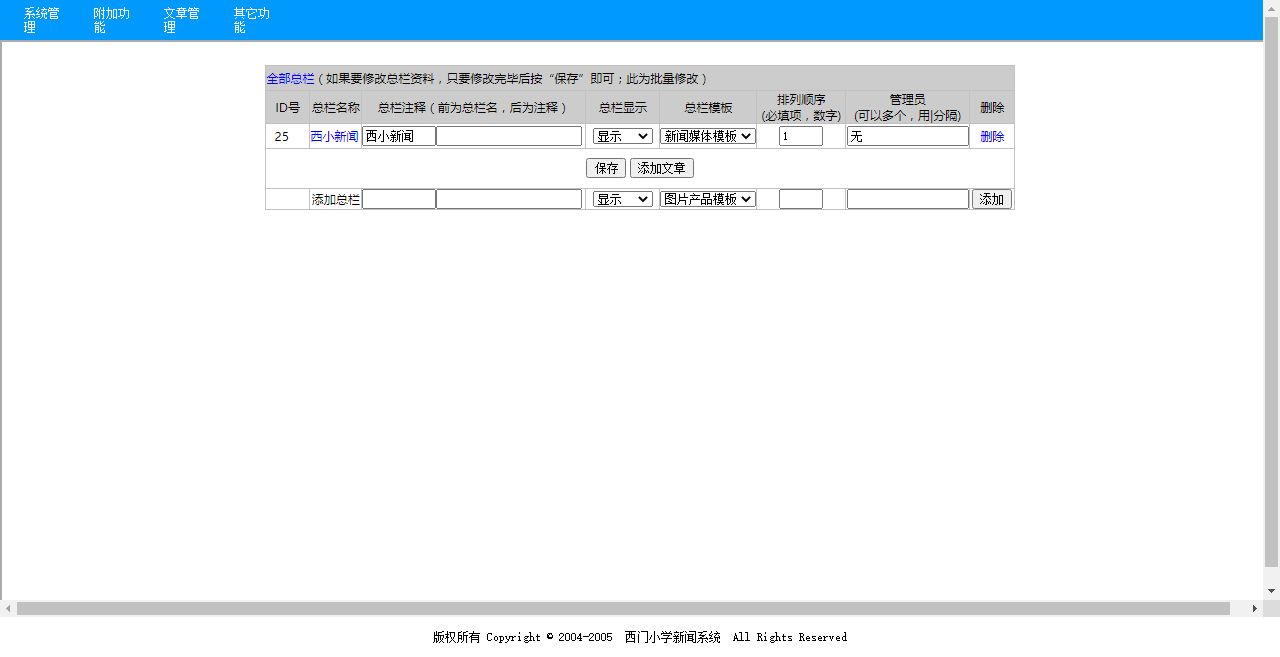Screen dimensions: 1280x657
Task: Click the 排列顺序 column header
Action: pos(801,107)
